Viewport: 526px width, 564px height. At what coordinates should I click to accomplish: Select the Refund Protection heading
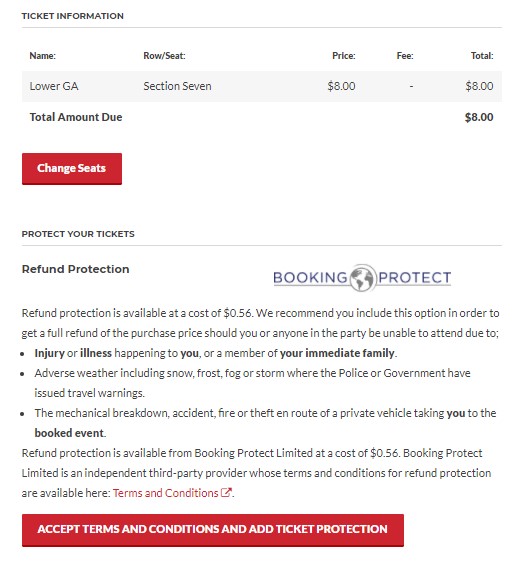click(76, 269)
